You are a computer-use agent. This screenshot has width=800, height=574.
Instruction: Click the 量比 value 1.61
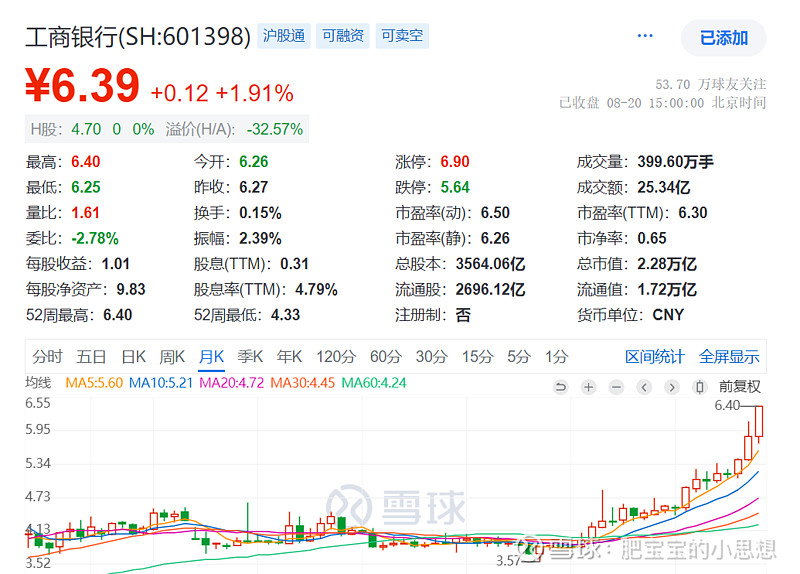pos(85,213)
